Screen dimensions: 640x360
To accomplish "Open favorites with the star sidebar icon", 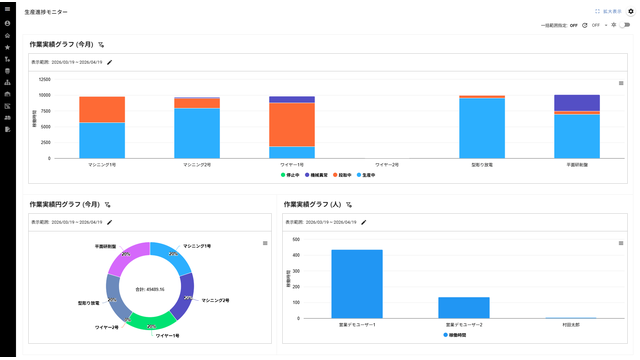I will pos(7,47).
